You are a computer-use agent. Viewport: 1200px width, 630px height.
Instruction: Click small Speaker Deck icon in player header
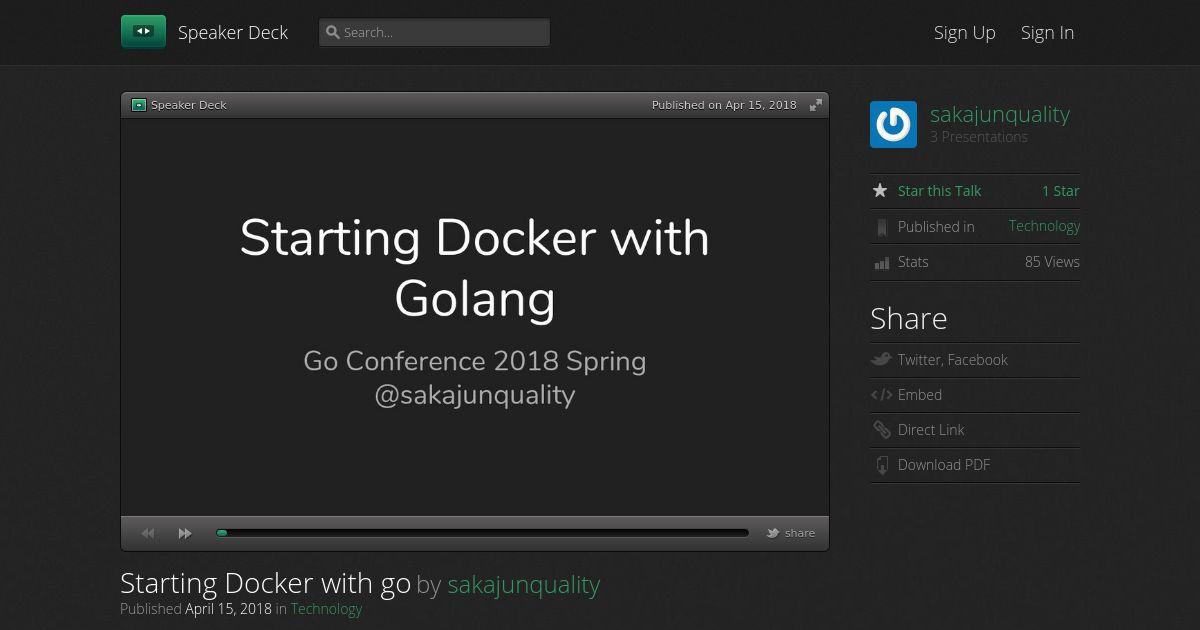139,105
